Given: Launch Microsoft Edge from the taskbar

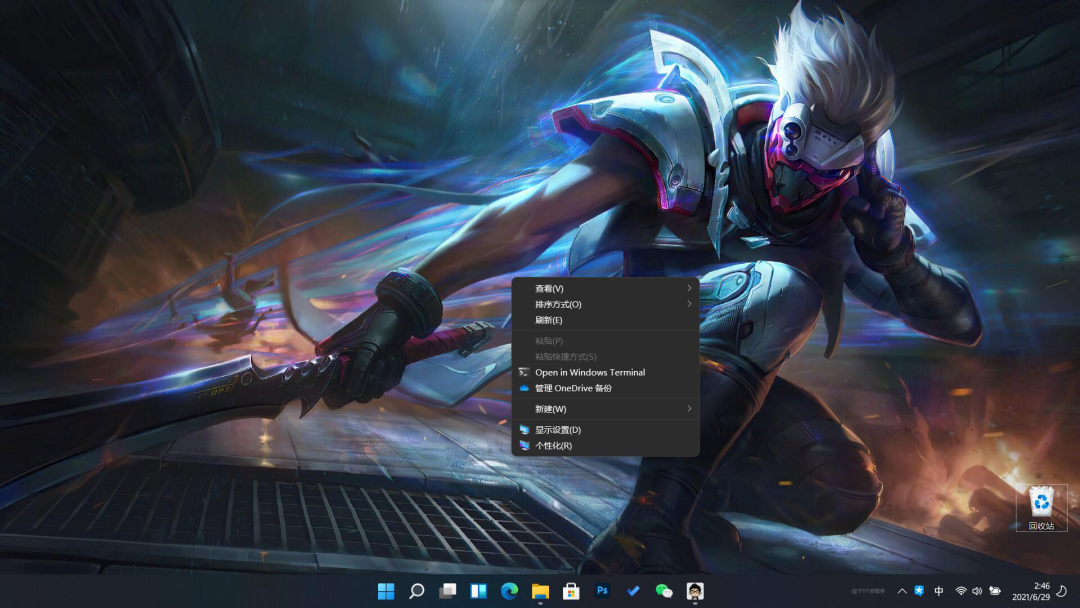Looking at the screenshot, I should point(510,591).
